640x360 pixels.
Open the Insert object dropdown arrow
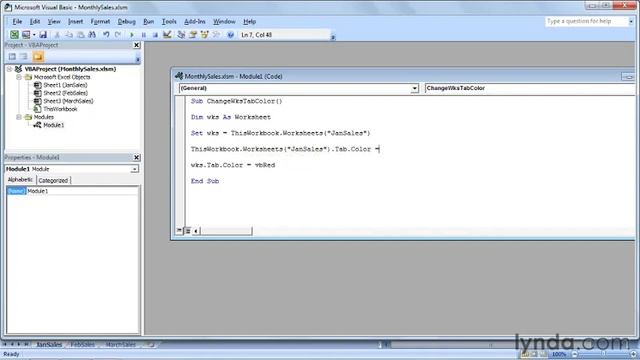34,35
